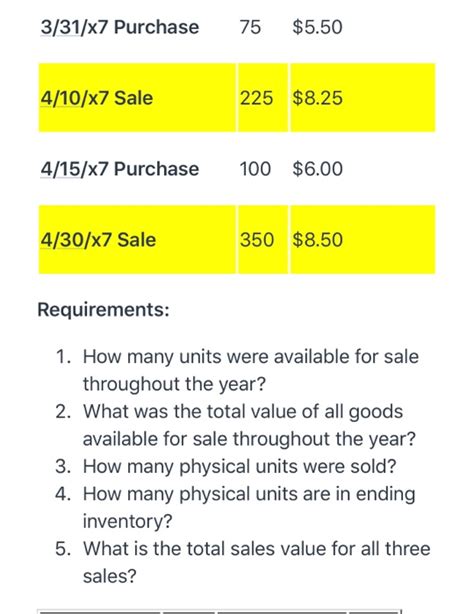
Task: Click requirement 4 about ending inventory
Action: [x=235, y=507]
